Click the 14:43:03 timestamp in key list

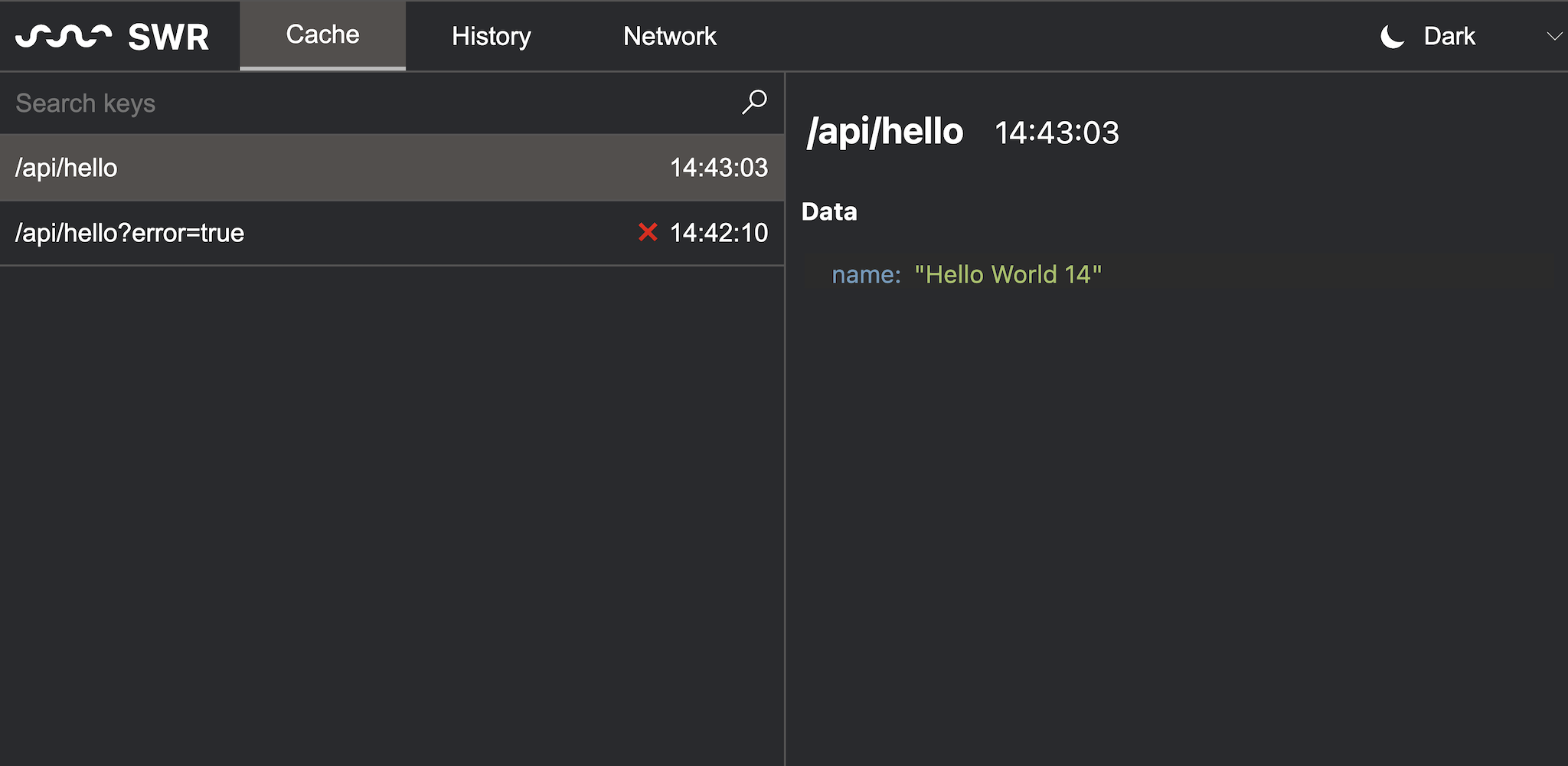click(719, 168)
